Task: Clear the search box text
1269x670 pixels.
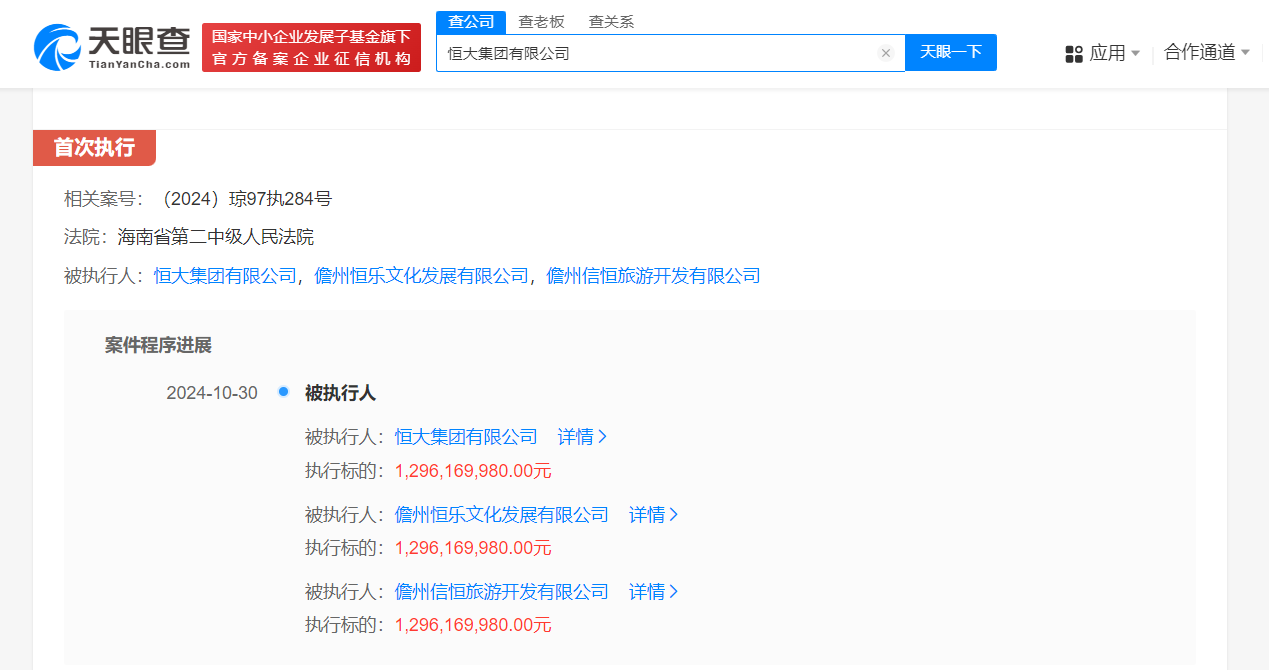Action: point(885,53)
